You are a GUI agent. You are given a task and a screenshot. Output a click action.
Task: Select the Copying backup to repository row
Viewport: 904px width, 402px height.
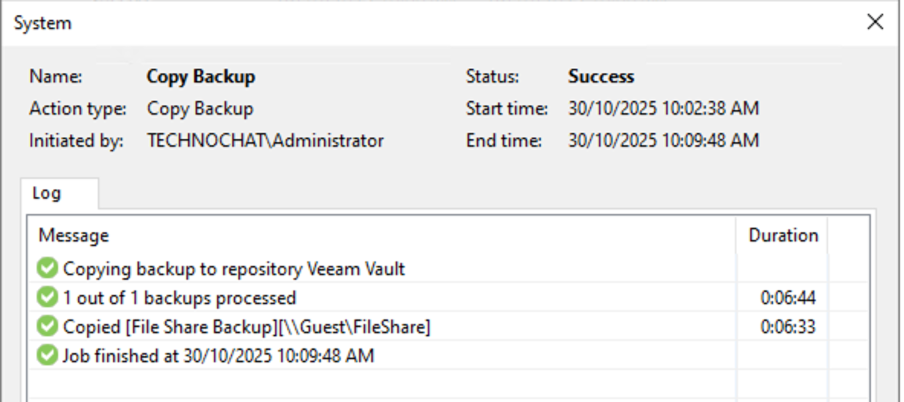234,268
